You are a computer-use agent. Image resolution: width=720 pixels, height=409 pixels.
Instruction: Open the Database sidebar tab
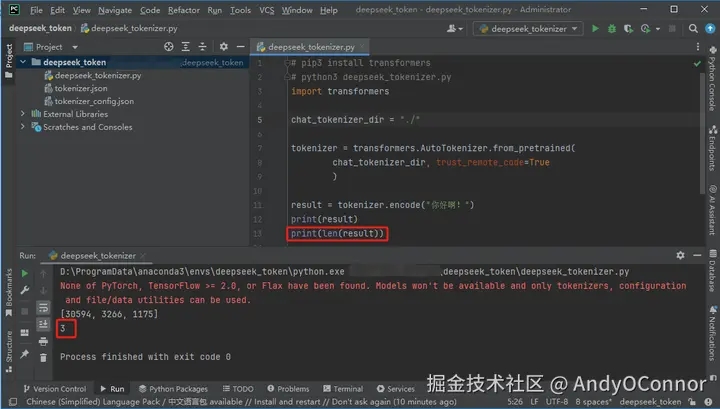click(x=712, y=271)
